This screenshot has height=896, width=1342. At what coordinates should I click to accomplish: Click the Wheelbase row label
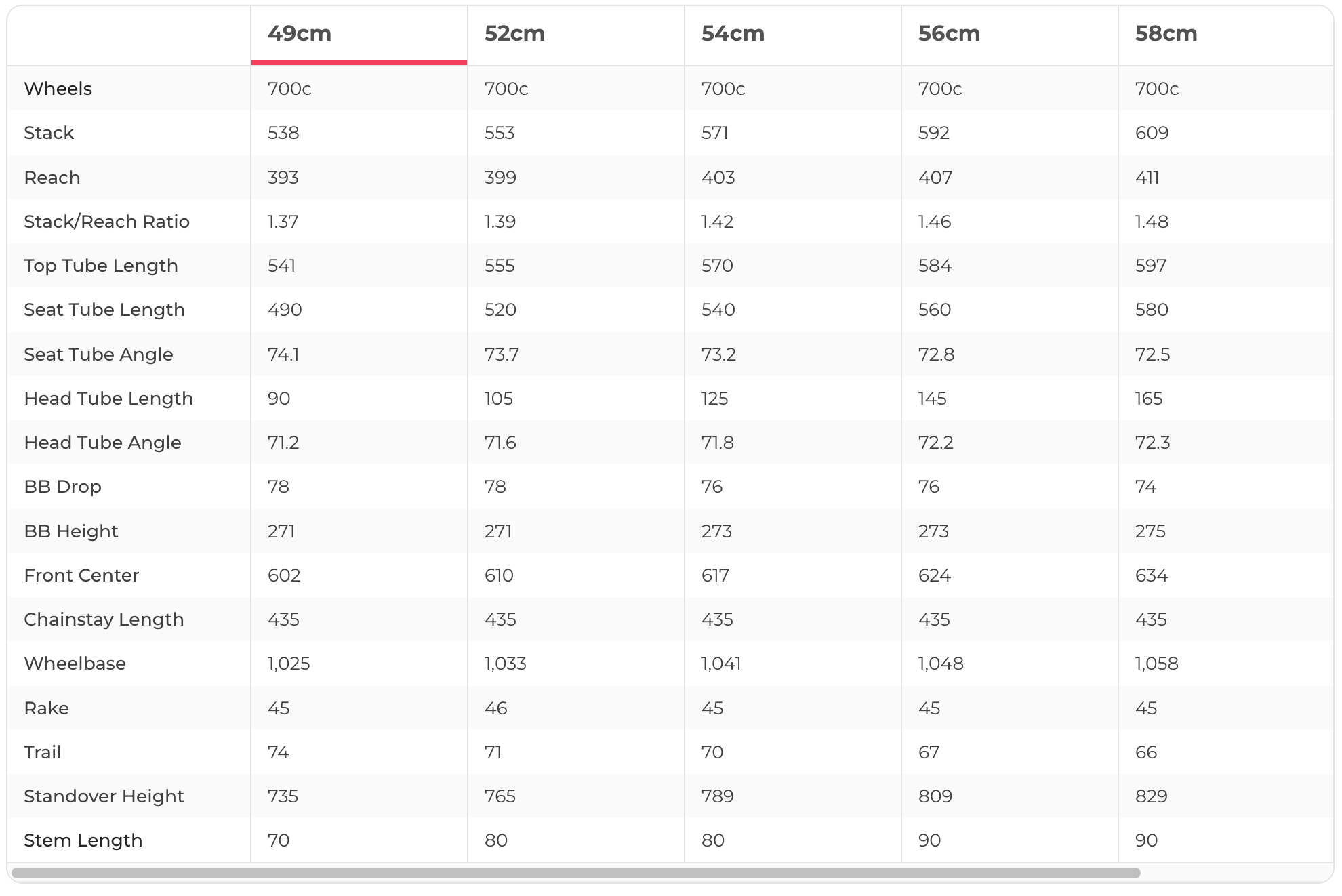pos(75,664)
